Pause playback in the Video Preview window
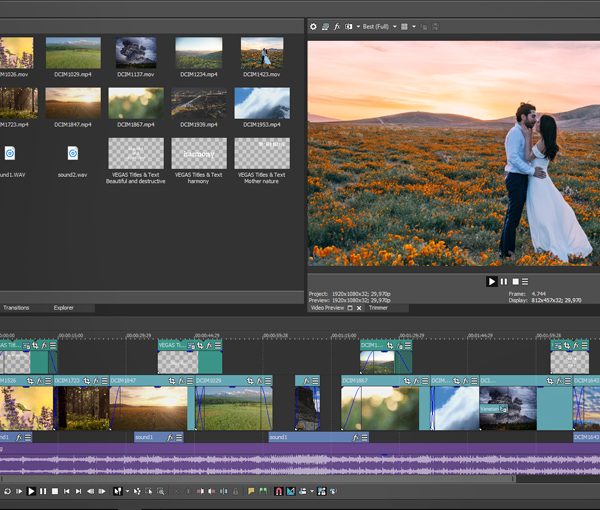 (504, 282)
